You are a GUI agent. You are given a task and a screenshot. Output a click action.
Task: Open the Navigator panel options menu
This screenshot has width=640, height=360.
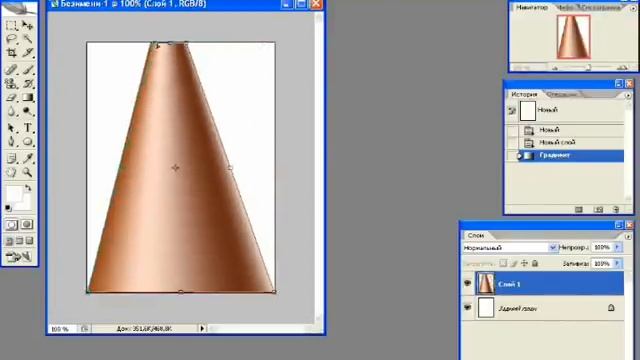(x=634, y=8)
